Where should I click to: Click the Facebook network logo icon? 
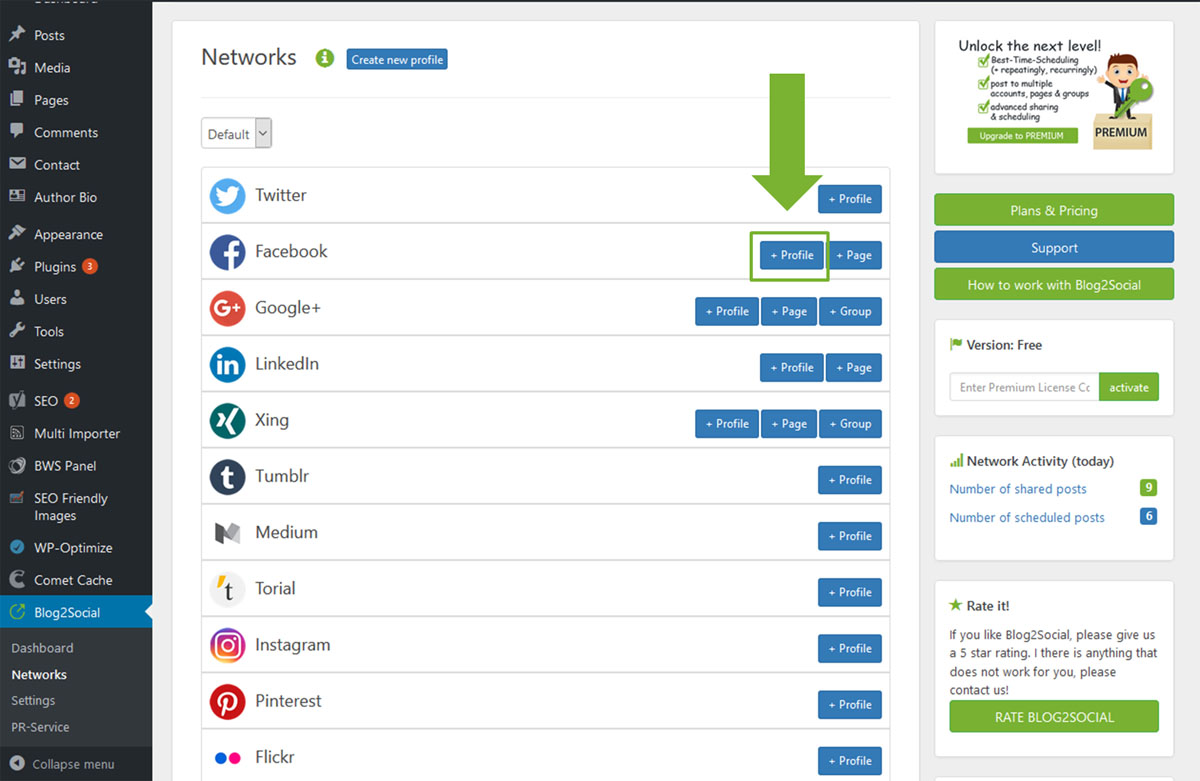[x=228, y=252]
